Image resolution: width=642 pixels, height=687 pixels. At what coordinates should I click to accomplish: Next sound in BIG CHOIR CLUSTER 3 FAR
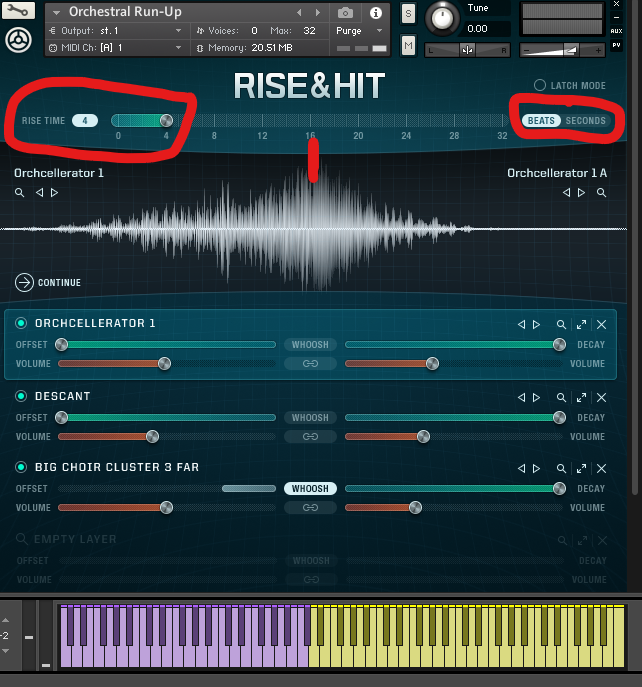(536, 468)
